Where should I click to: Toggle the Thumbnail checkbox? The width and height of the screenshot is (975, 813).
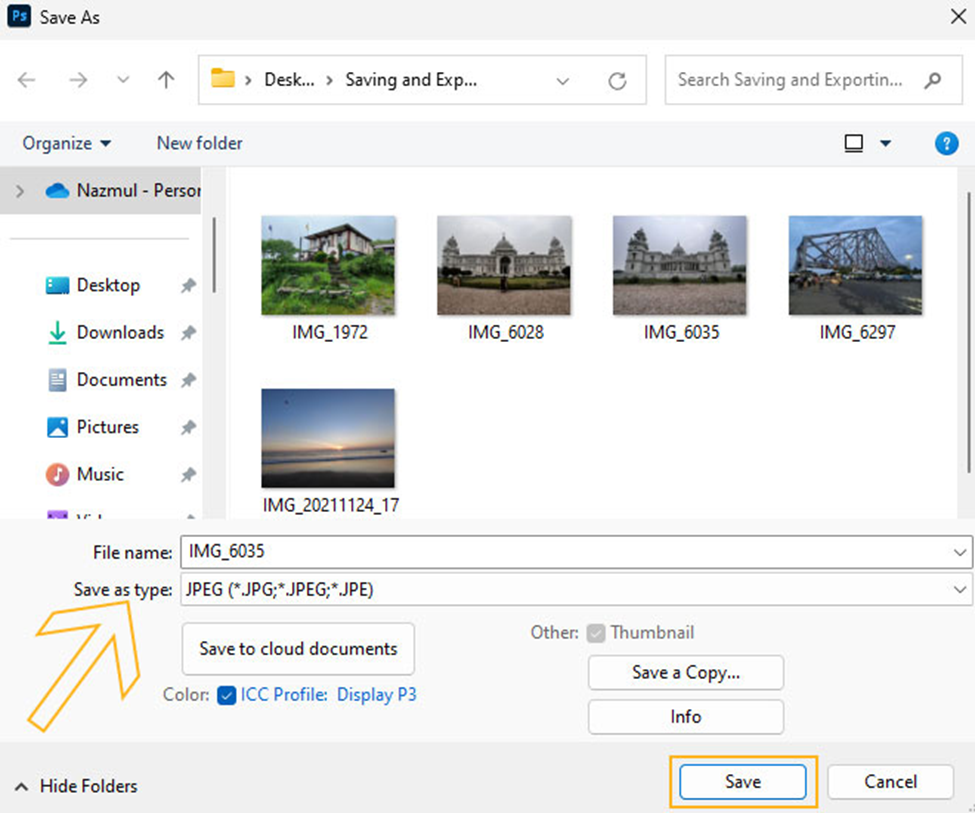point(597,633)
